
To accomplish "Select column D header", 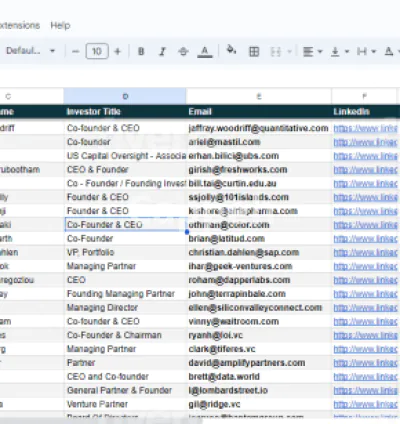I will click(x=125, y=96).
